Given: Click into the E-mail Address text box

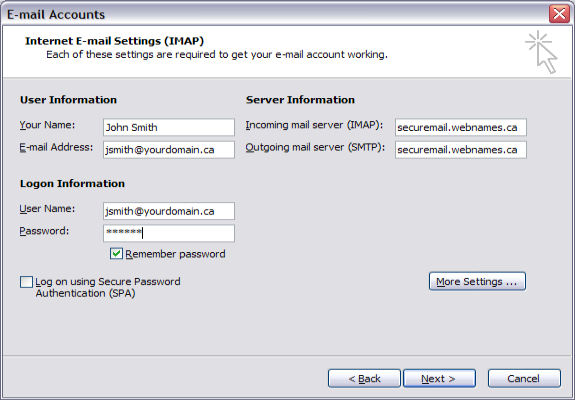Looking at the screenshot, I should click(169, 150).
